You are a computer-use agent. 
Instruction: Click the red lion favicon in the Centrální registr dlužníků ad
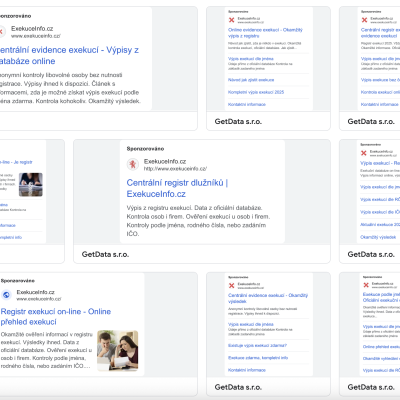133,164
